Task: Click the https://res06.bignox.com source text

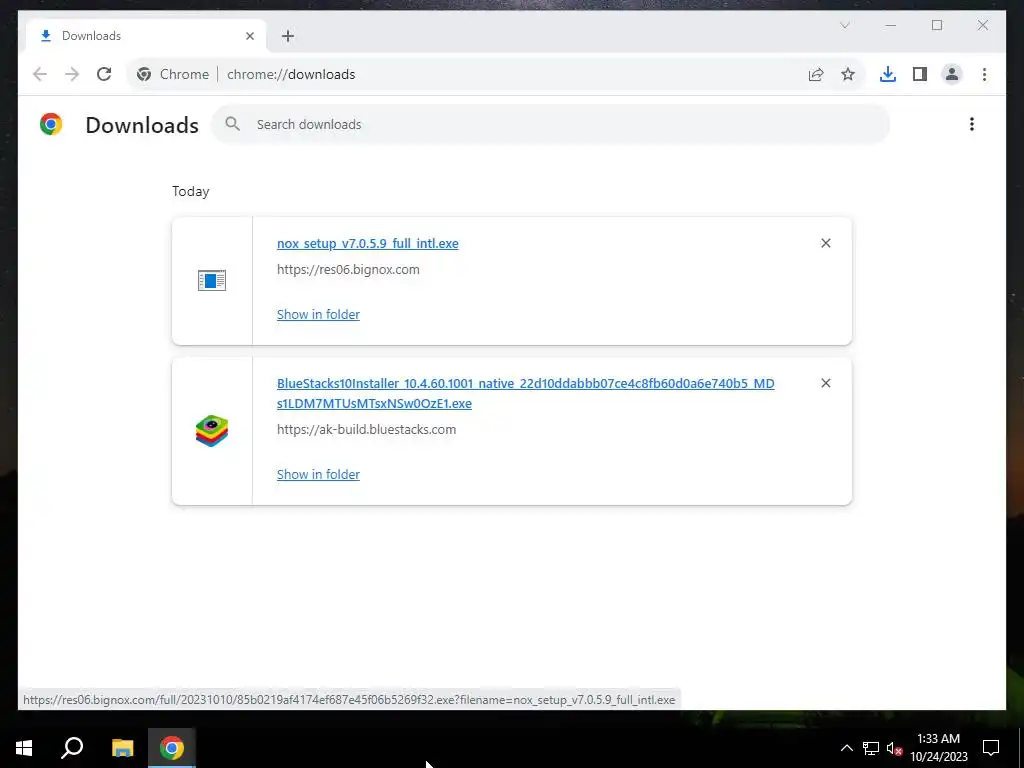Action: [x=348, y=269]
